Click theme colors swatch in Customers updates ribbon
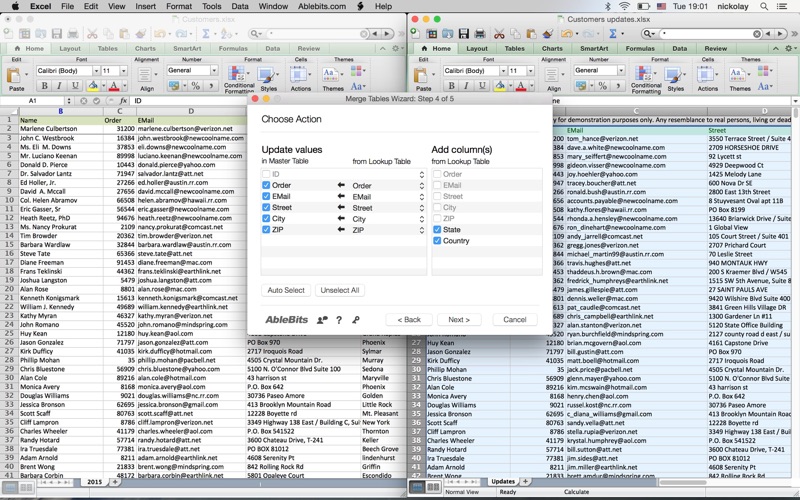The width and height of the screenshot is (800, 500). click(763, 70)
